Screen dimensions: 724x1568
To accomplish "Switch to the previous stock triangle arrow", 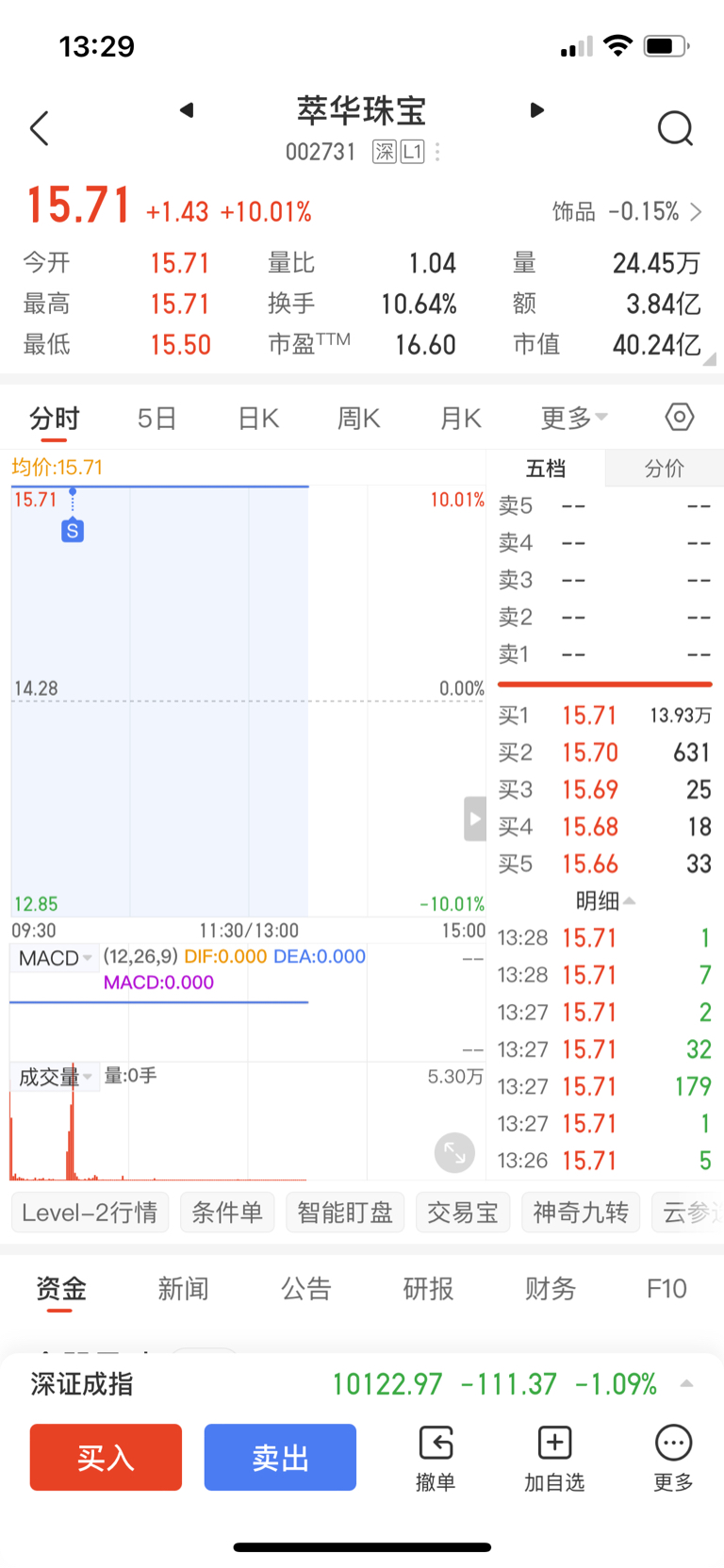I will click(x=187, y=110).
